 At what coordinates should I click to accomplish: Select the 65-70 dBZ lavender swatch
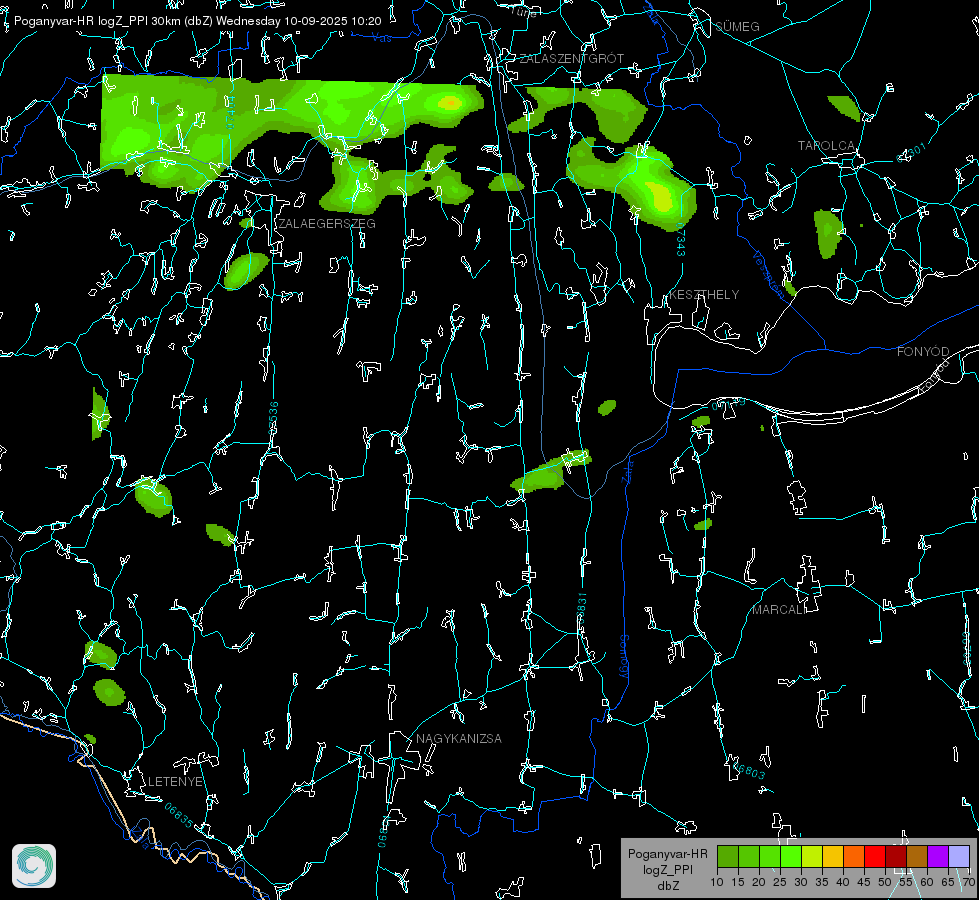pyautogui.click(x=959, y=856)
